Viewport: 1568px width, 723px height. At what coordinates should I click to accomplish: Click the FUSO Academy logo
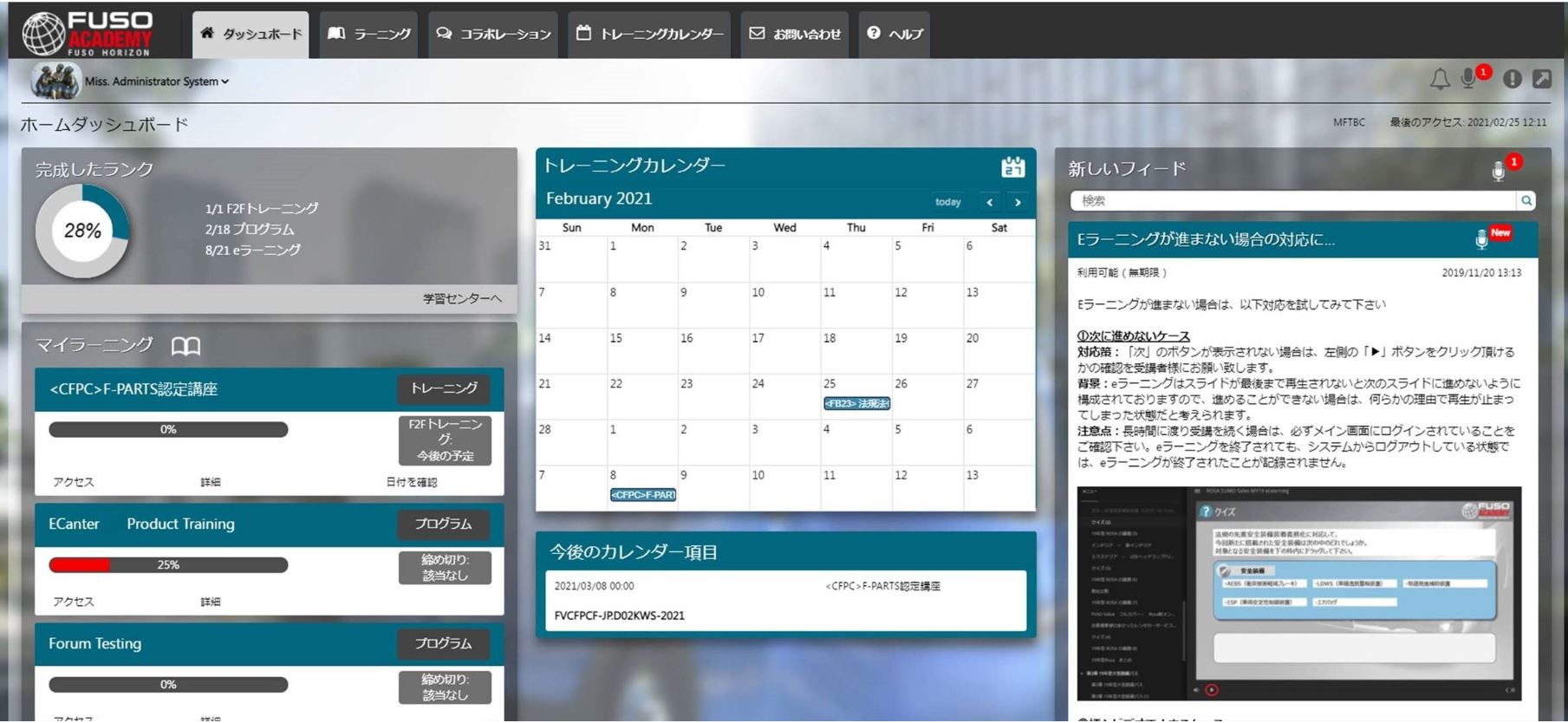(x=87, y=34)
